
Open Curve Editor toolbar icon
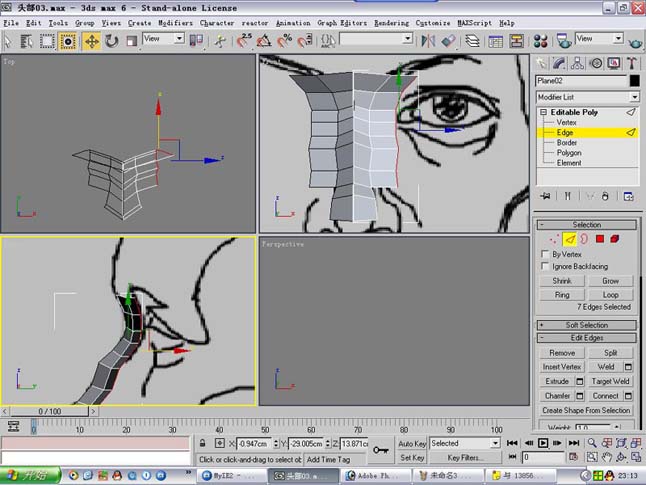coord(495,41)
